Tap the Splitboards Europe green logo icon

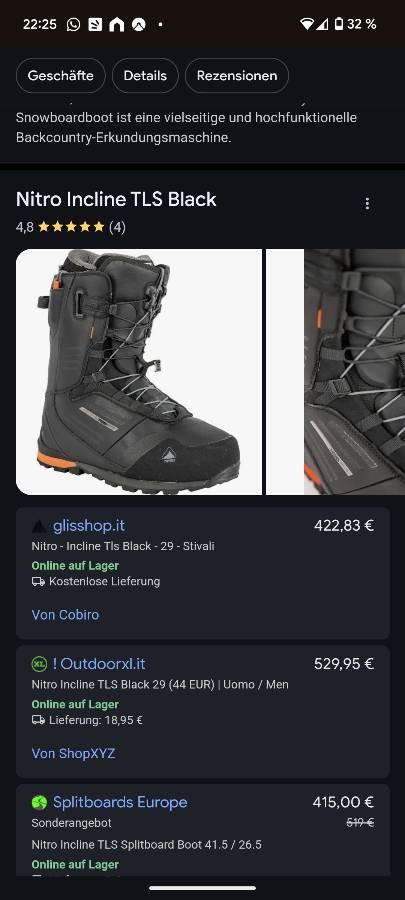pyautogui.click(x=39, y=802)
